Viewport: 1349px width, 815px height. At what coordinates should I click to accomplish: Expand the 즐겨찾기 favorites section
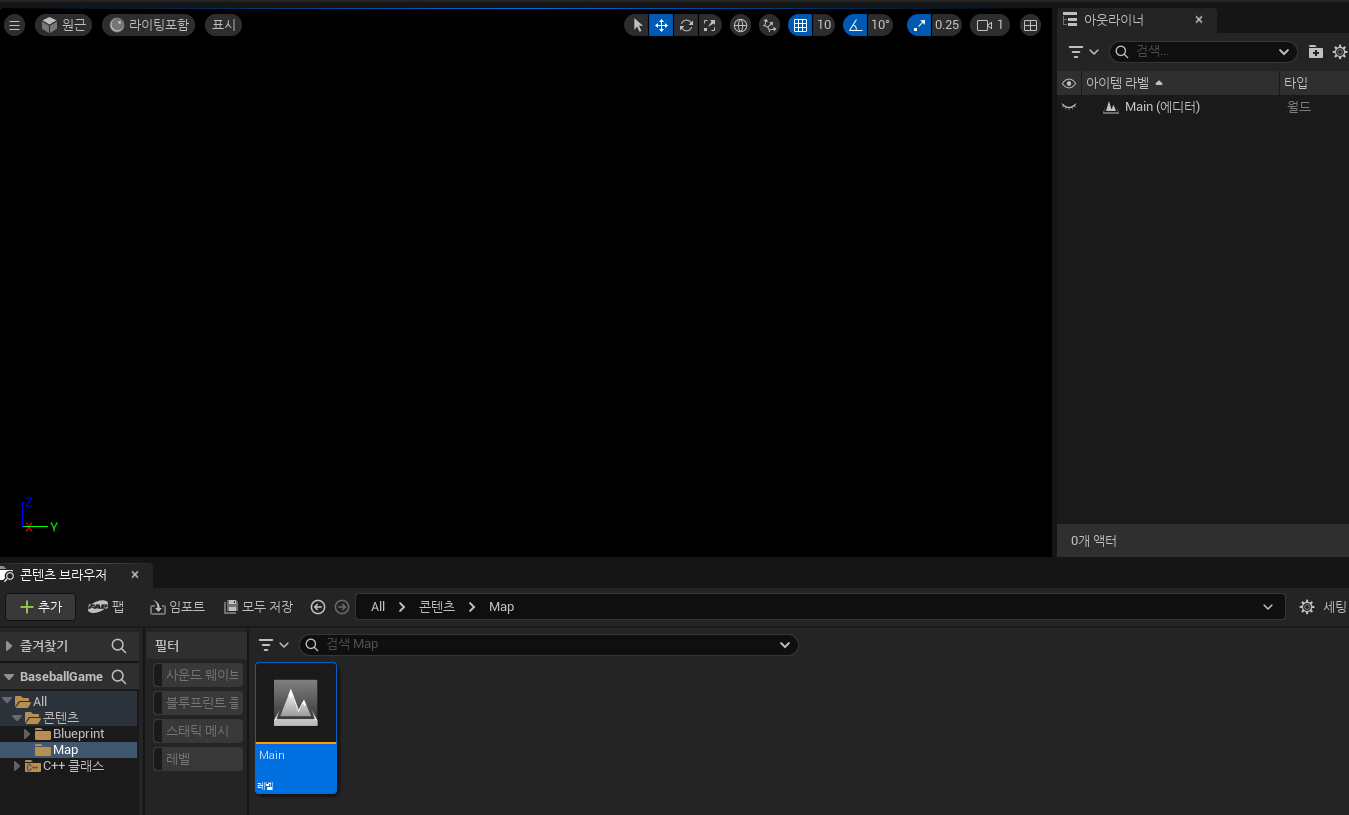pos(10,646)
